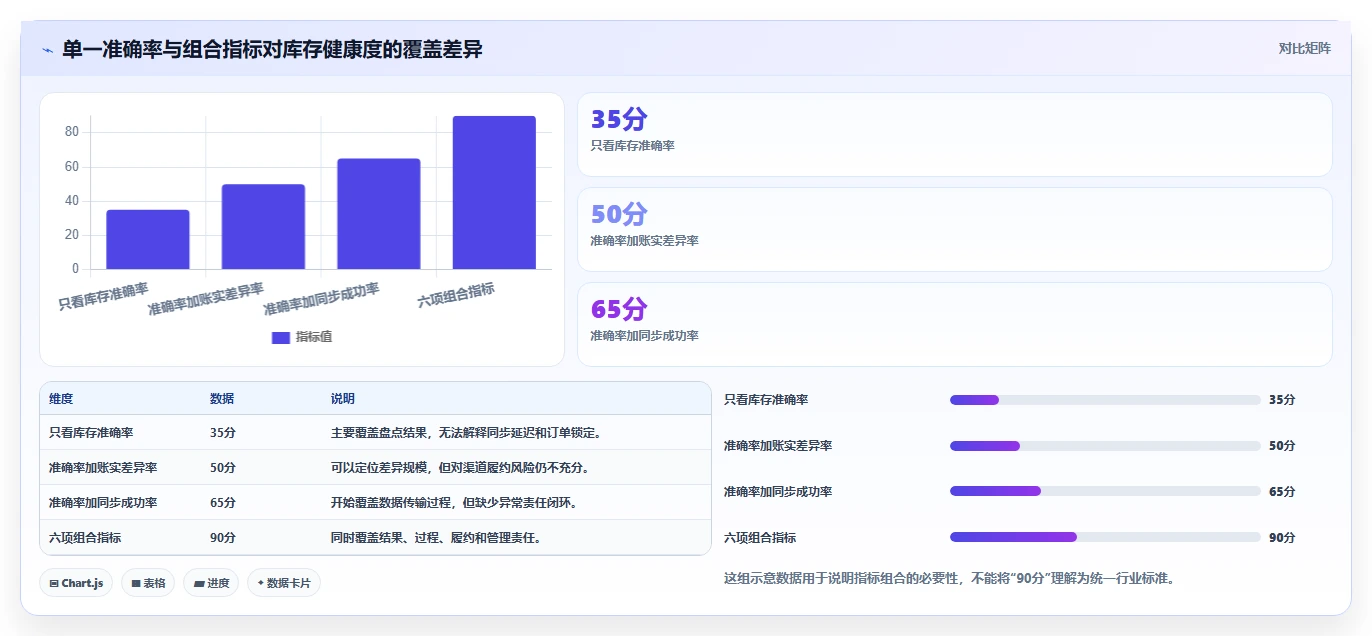
Task: Click the 90分 value beside the progress bar
Action: point(1282,538)
